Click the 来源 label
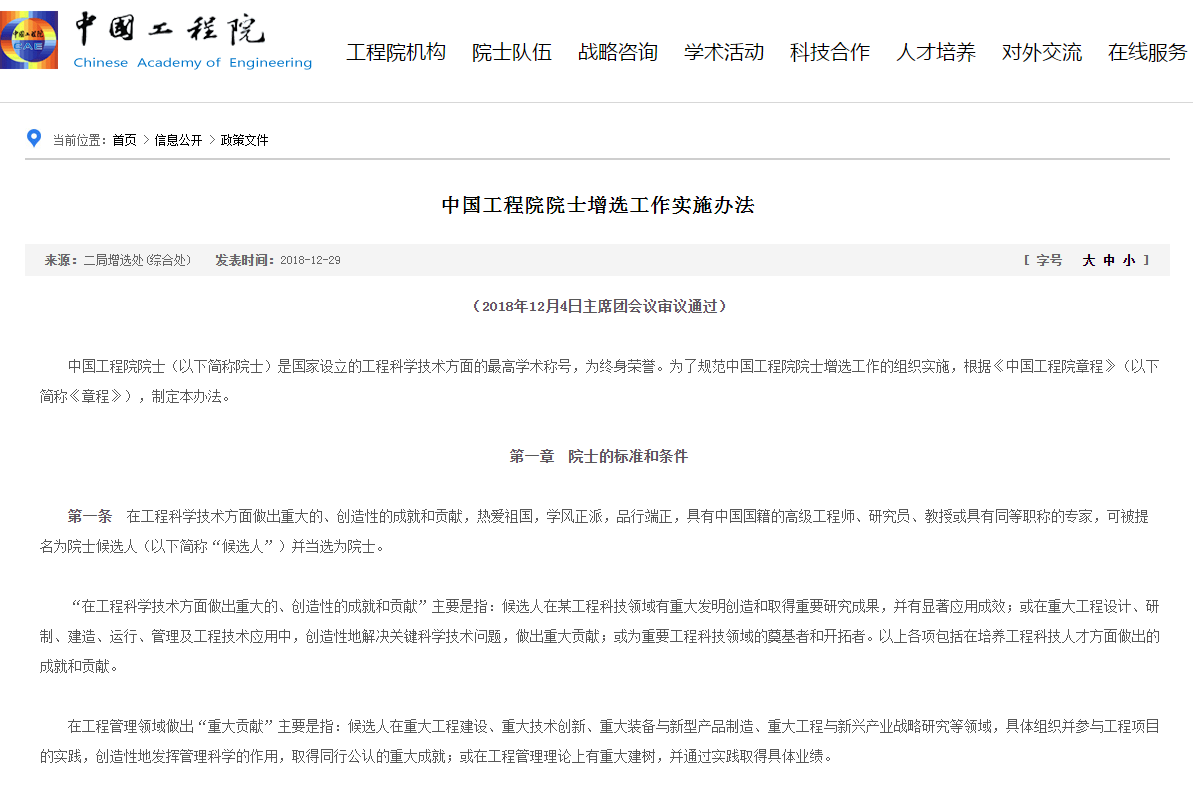Screen dimensions: 1193x786 pos(61,260)
